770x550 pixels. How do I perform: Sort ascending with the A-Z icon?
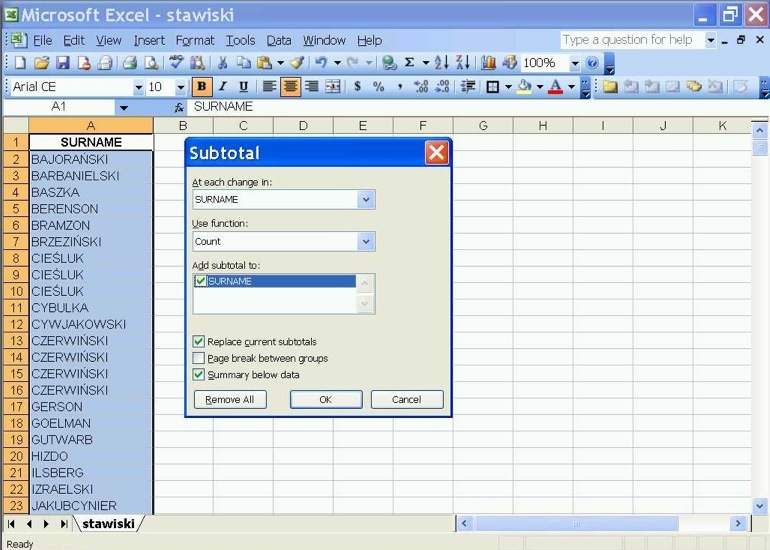441,63
